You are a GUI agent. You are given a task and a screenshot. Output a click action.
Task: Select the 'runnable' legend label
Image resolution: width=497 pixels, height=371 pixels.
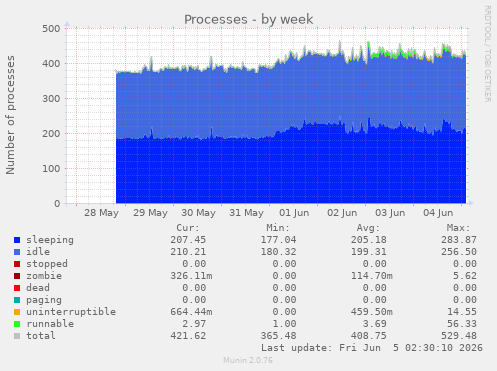tap(50, 324)
